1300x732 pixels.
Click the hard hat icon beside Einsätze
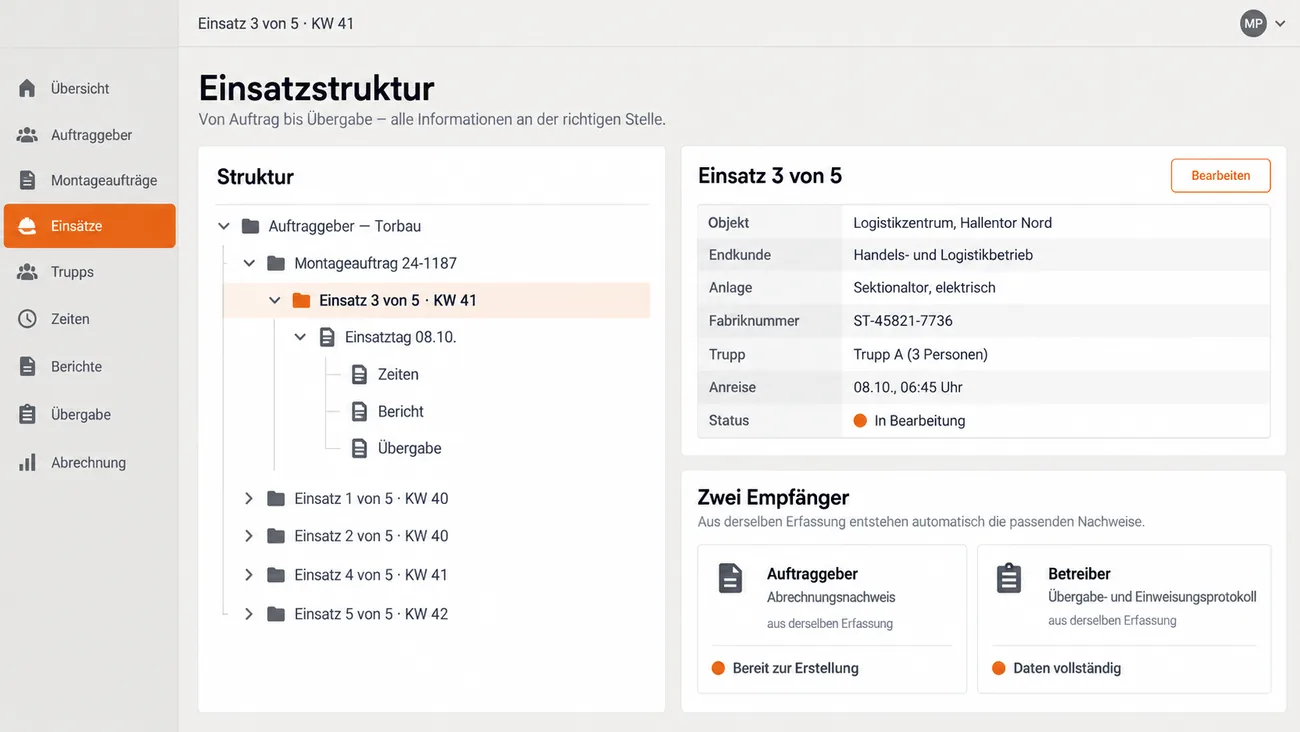click(x=28, y=226)
